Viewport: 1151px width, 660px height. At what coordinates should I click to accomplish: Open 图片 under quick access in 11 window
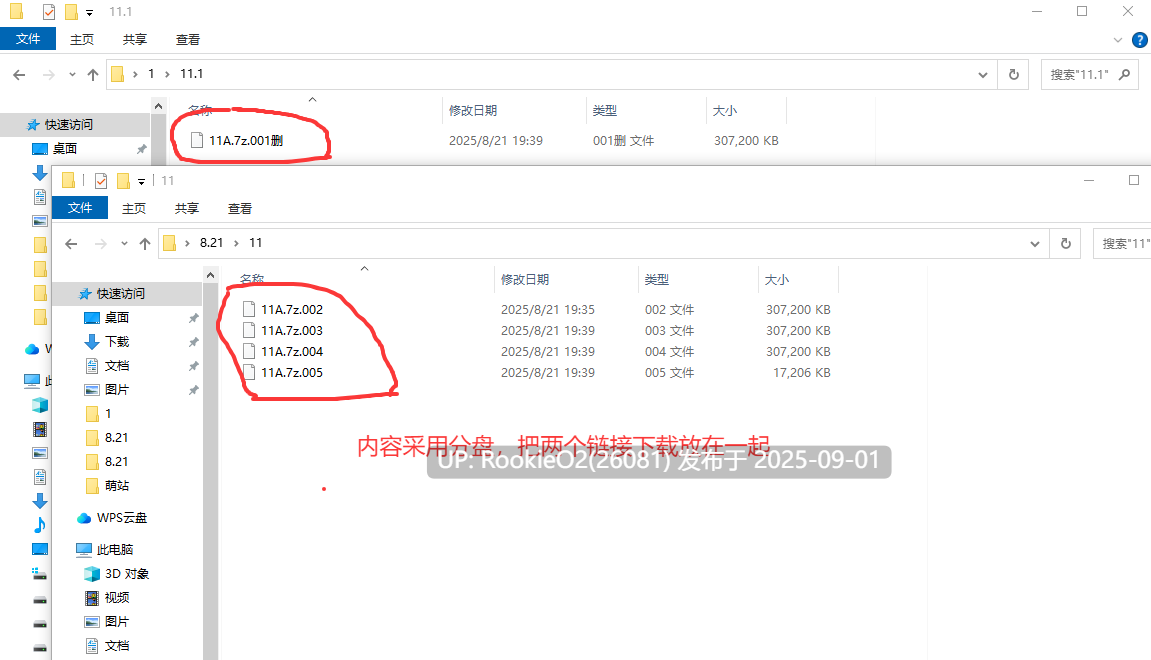point(117,390)
